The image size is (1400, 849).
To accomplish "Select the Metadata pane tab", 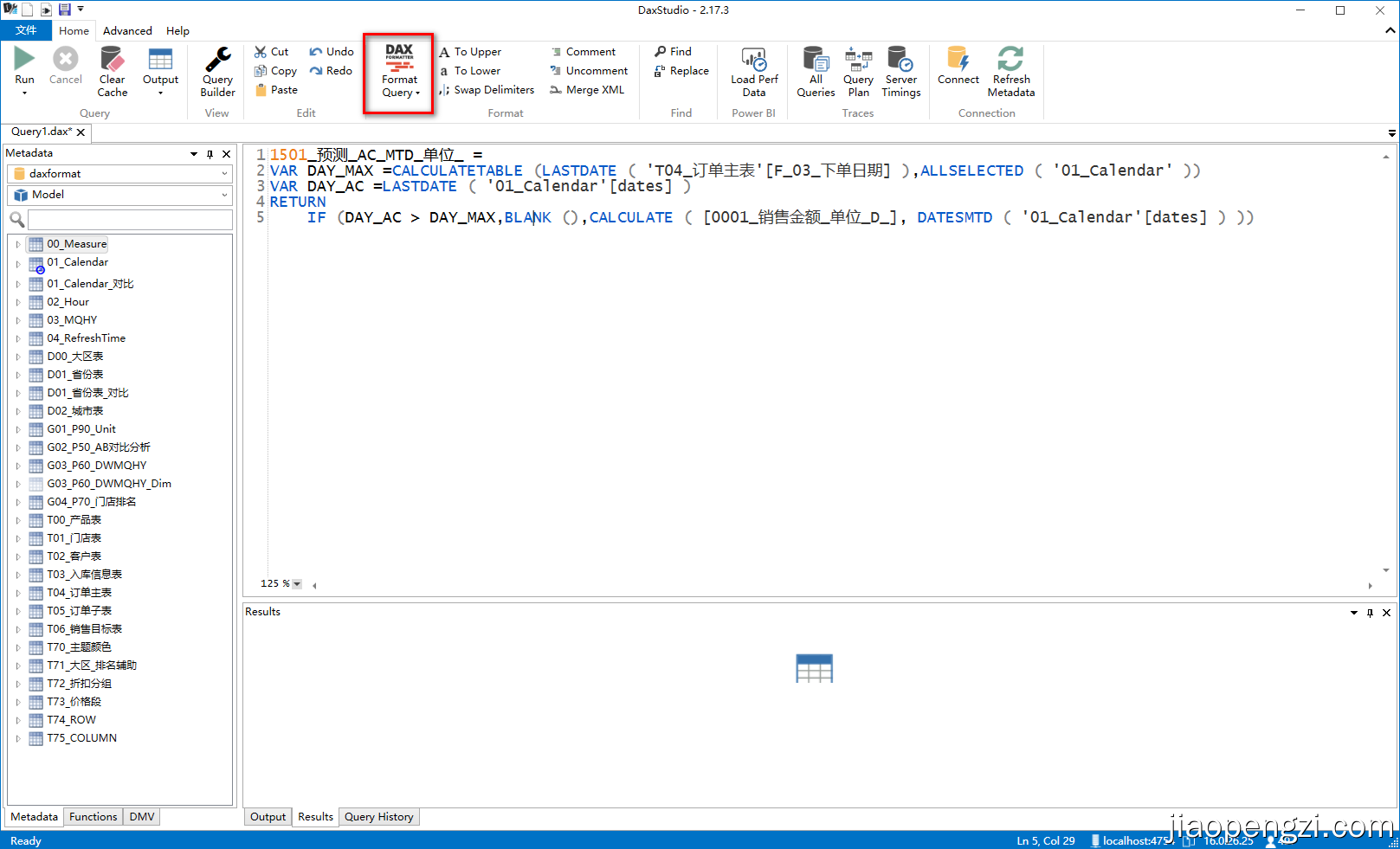I will coord(34,817).
